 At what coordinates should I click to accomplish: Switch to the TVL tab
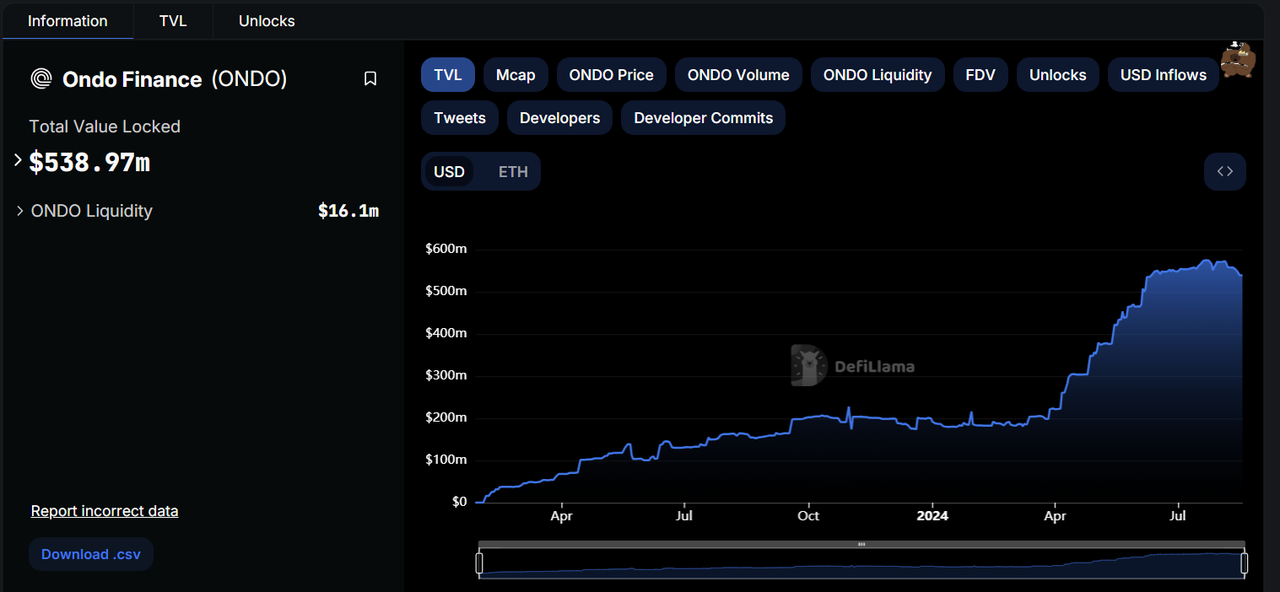pos(173,21)
